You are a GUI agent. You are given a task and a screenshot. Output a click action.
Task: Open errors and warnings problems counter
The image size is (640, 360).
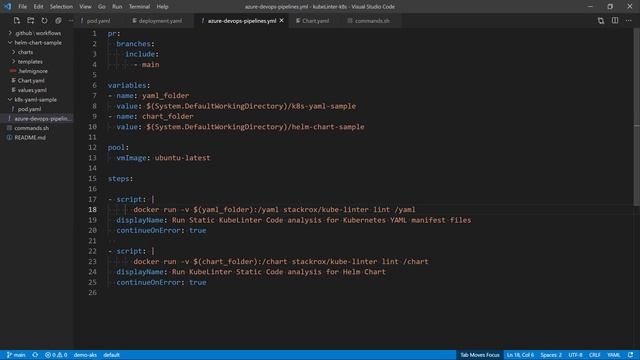(x=56, y=355)
